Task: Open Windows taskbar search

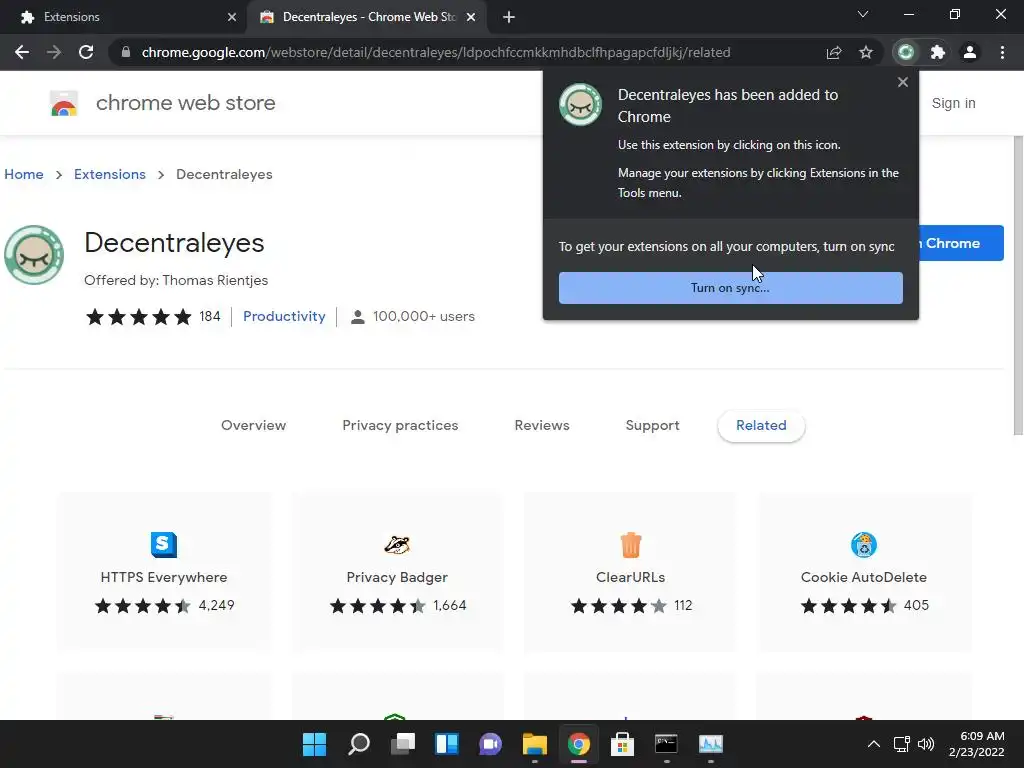Action: (359, 744)
